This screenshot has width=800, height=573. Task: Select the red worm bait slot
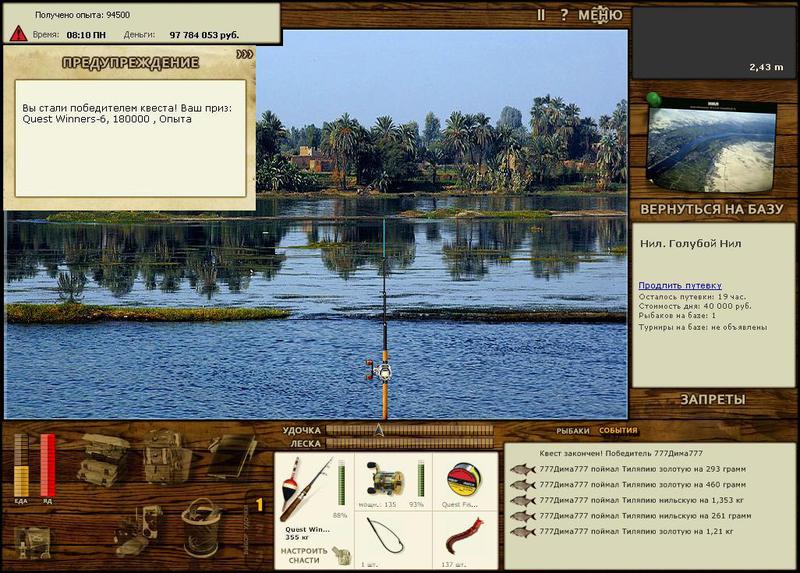coord(464,540)
